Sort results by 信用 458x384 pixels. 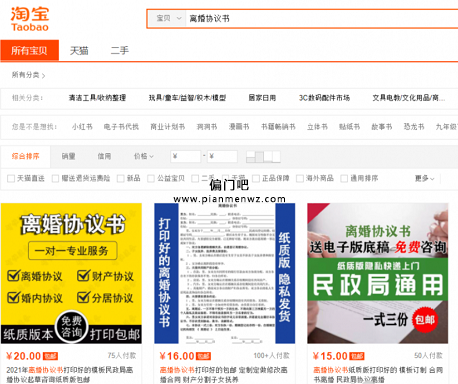pyautogui.click(x=104, y=156)
